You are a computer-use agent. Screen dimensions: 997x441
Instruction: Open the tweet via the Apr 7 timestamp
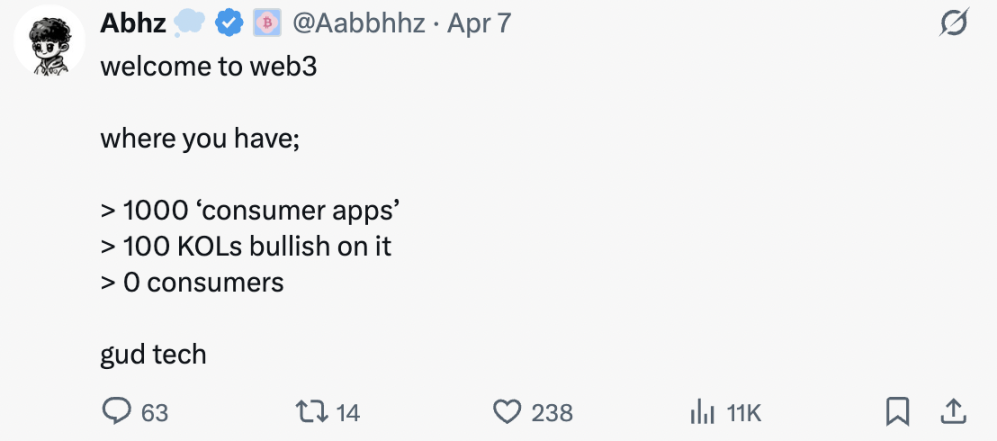[479, 24]
